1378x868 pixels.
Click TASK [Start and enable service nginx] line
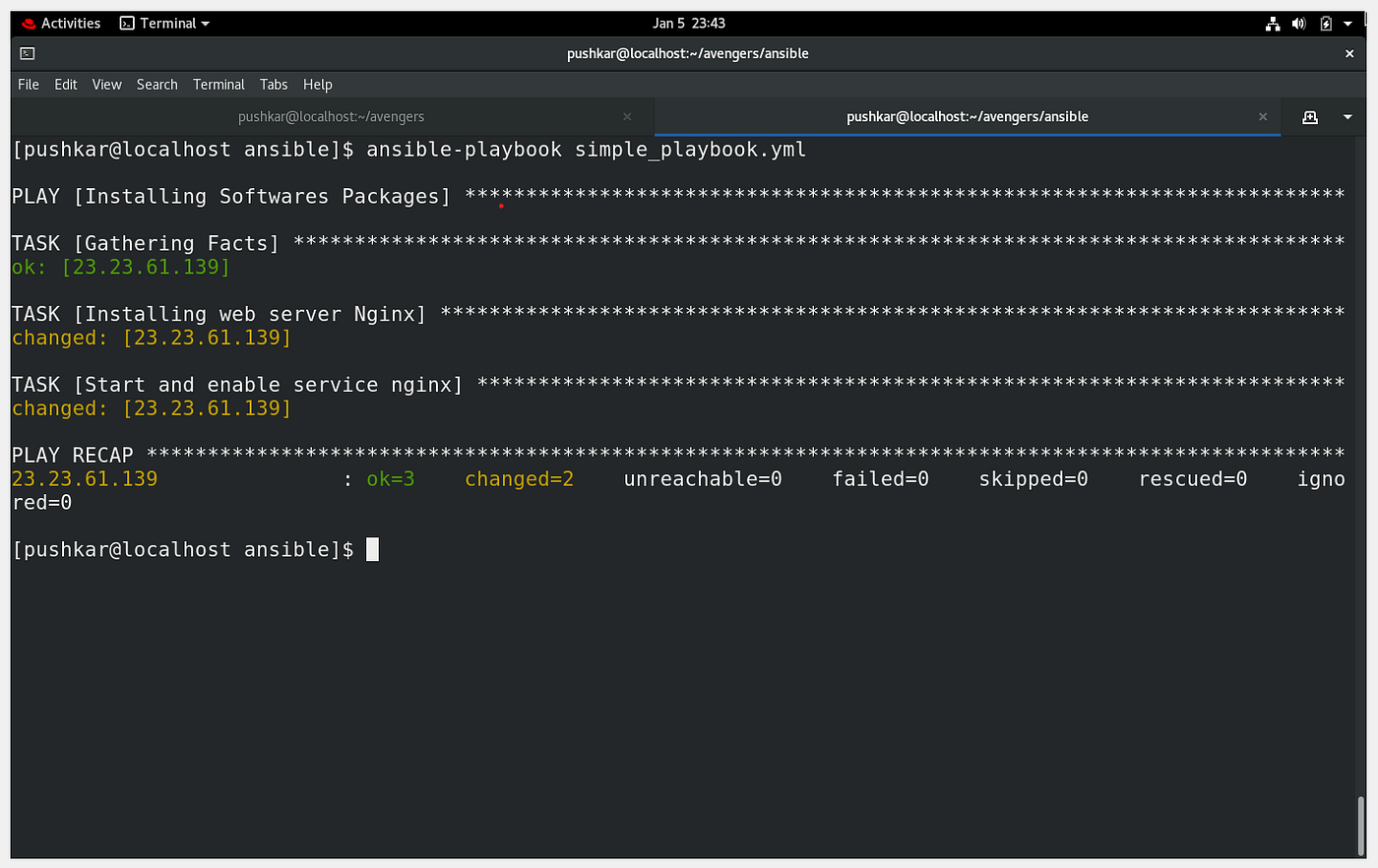tap(678, 385)
